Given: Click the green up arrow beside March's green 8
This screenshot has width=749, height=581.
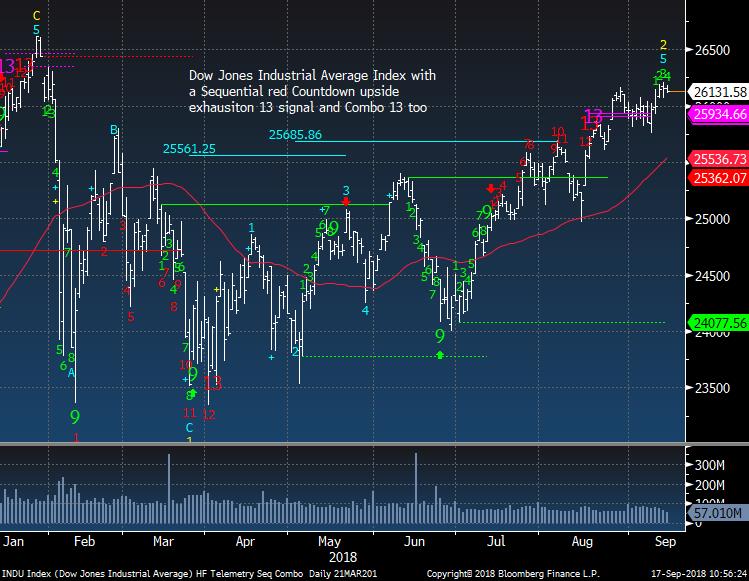Looking at the screenshot, I should click(x=193, y=393).
